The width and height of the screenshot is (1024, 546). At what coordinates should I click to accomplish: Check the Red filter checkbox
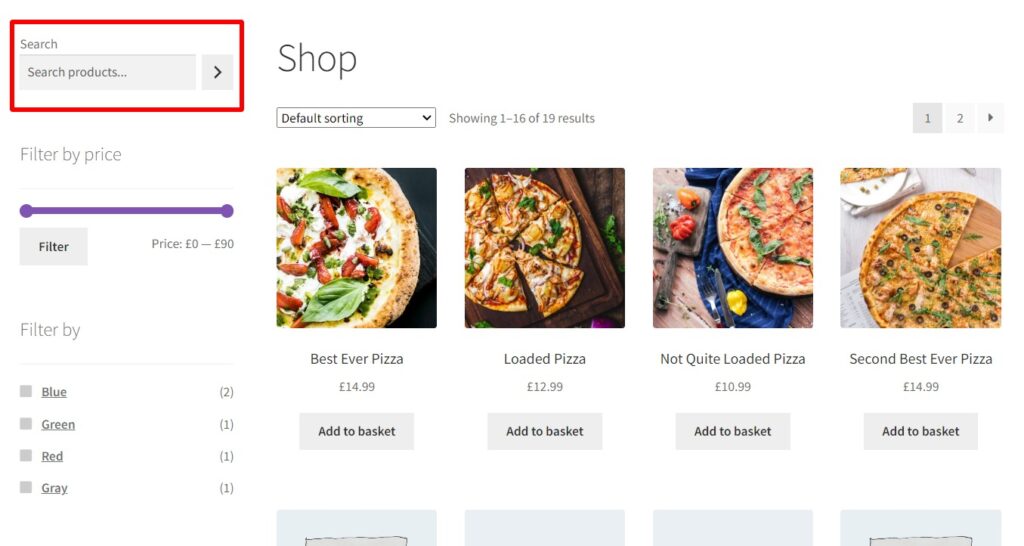[26, 456]
